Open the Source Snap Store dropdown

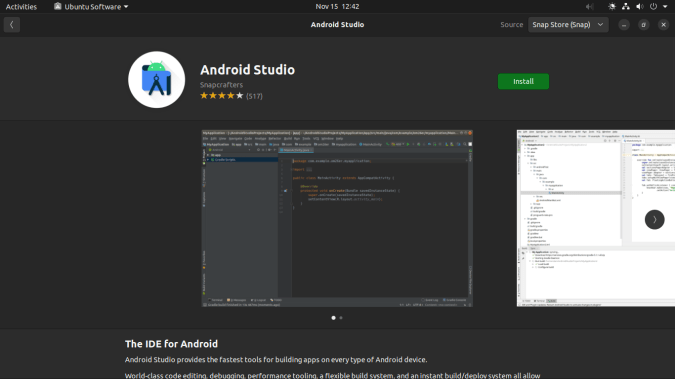click(x=568, y=25)
